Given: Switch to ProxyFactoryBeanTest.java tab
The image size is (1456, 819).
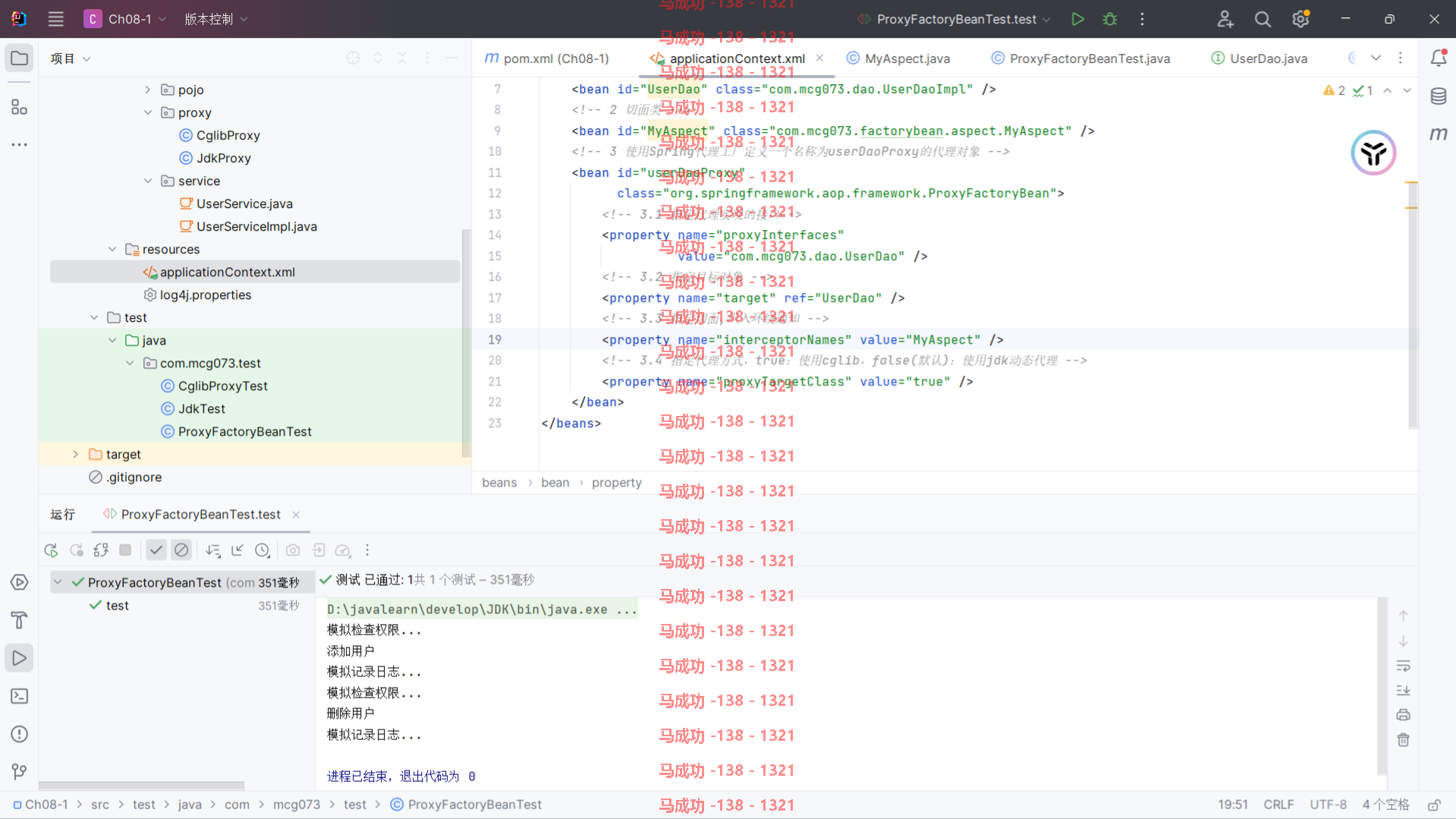Looking at the screenshot, I should click(x=1080, y=58).
